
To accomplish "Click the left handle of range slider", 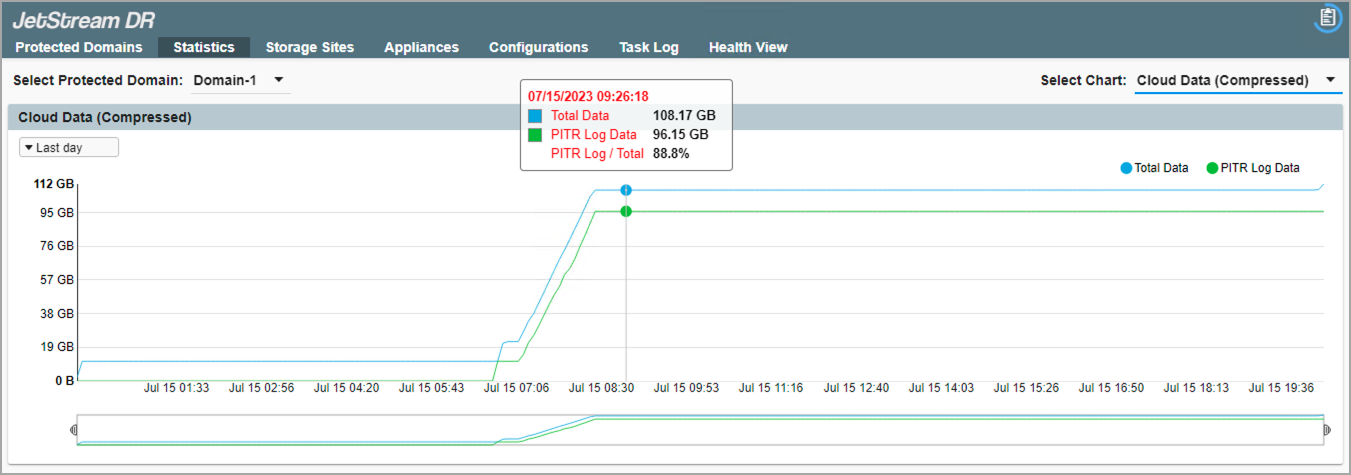I will pos(74,430).
